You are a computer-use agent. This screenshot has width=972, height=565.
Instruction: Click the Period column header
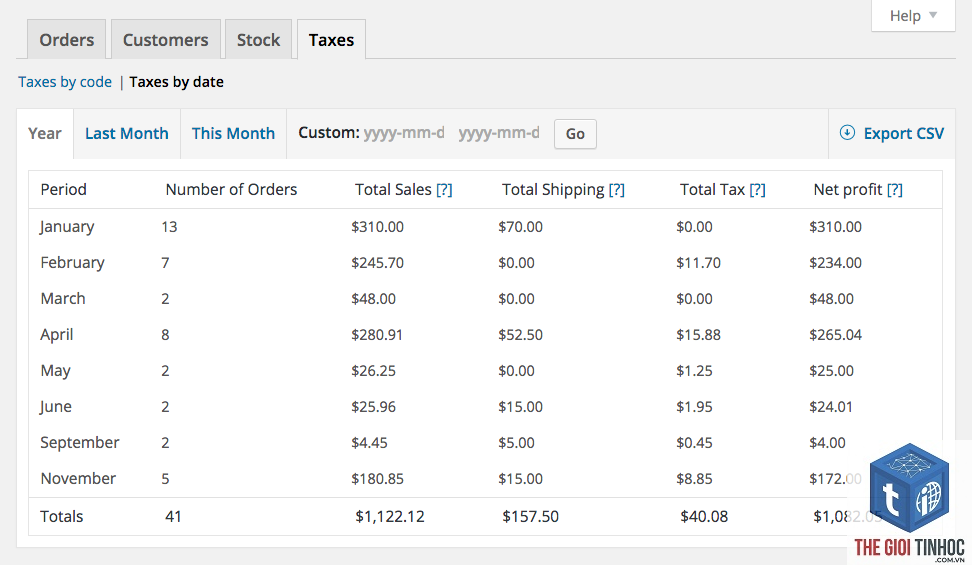tap(63, 190)
